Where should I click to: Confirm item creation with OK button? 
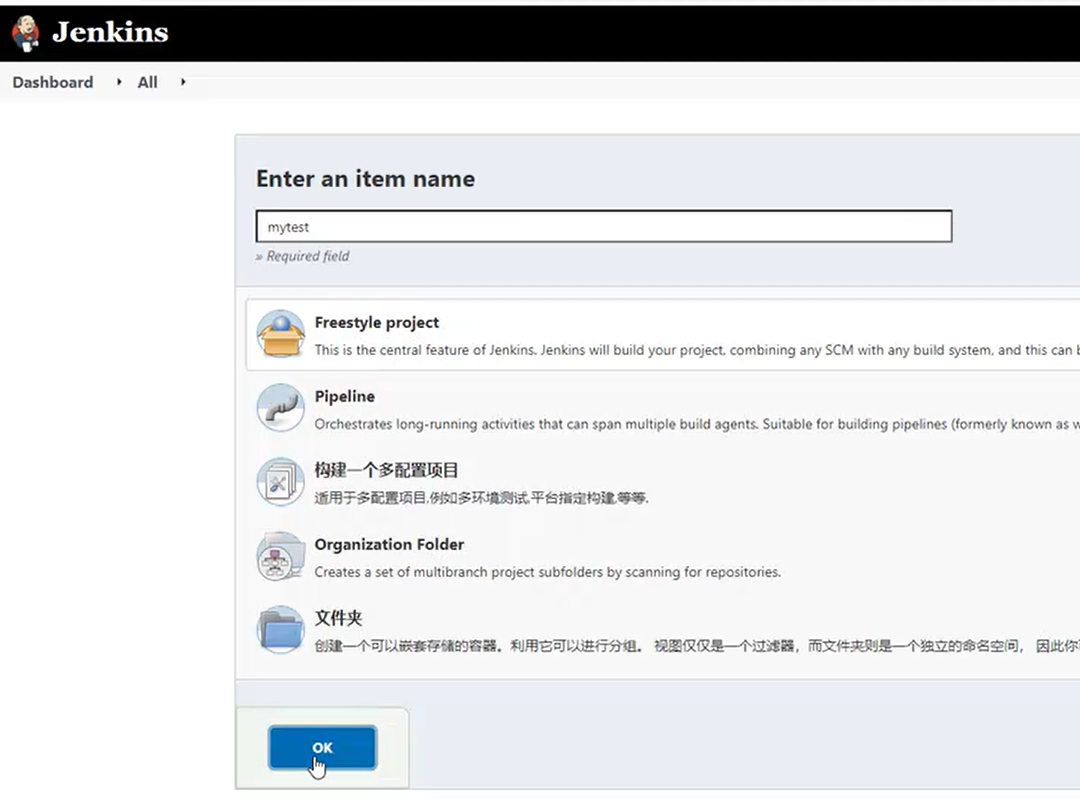click(322, 748)
